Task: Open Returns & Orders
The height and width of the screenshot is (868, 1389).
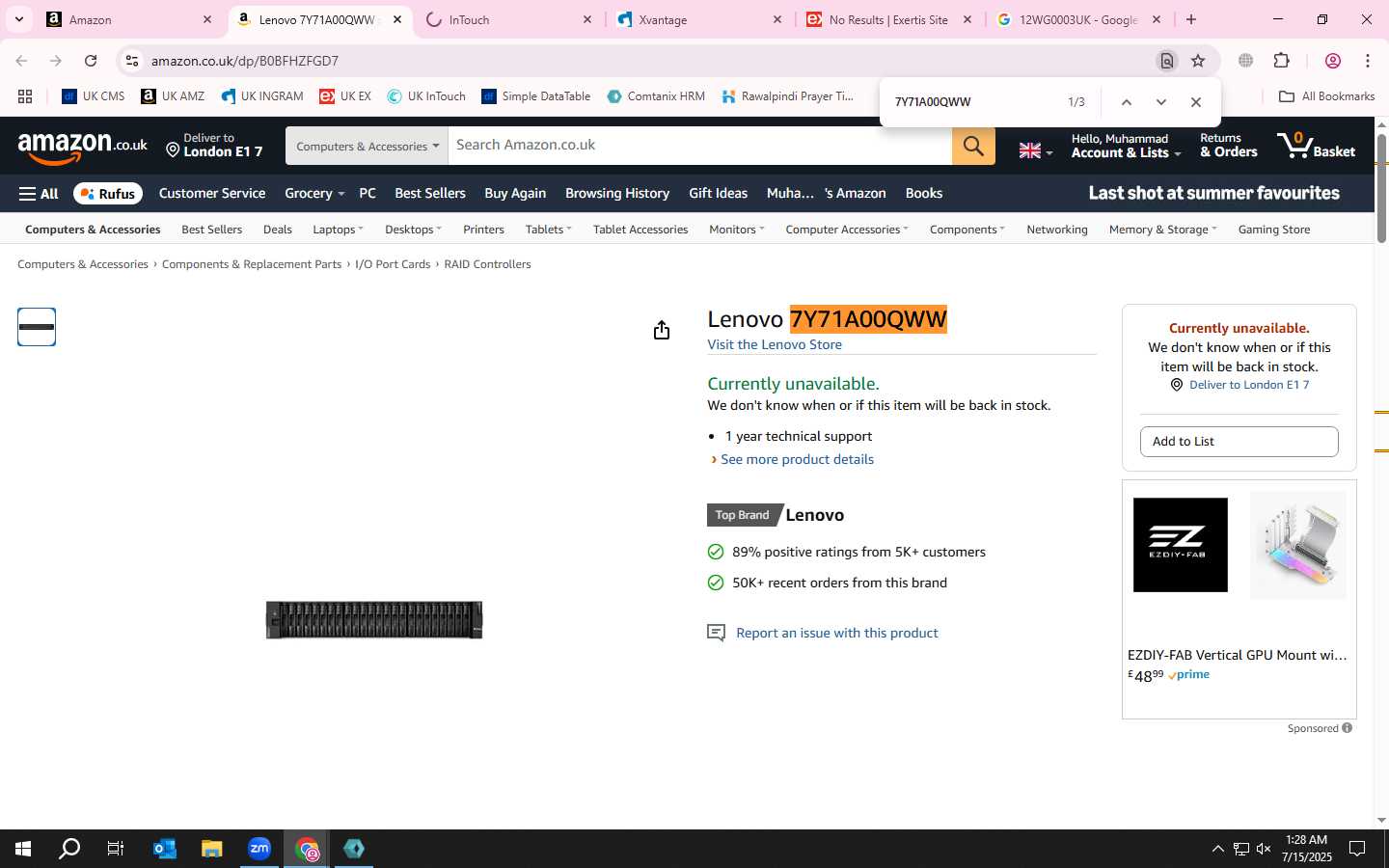Action: pyautogui.click(x=1228, y=146)
